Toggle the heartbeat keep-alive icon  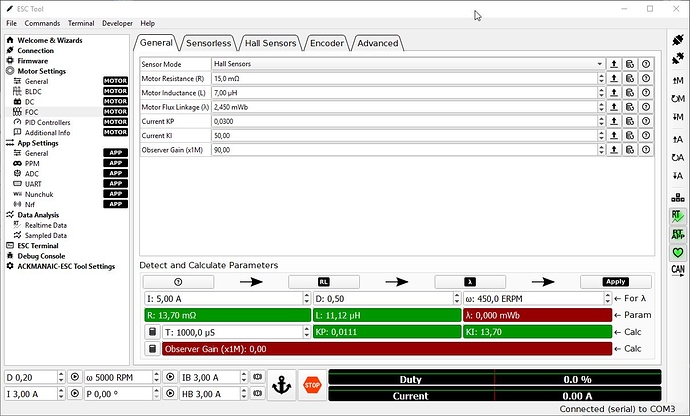pyautogui.click(x=677, y=252)
